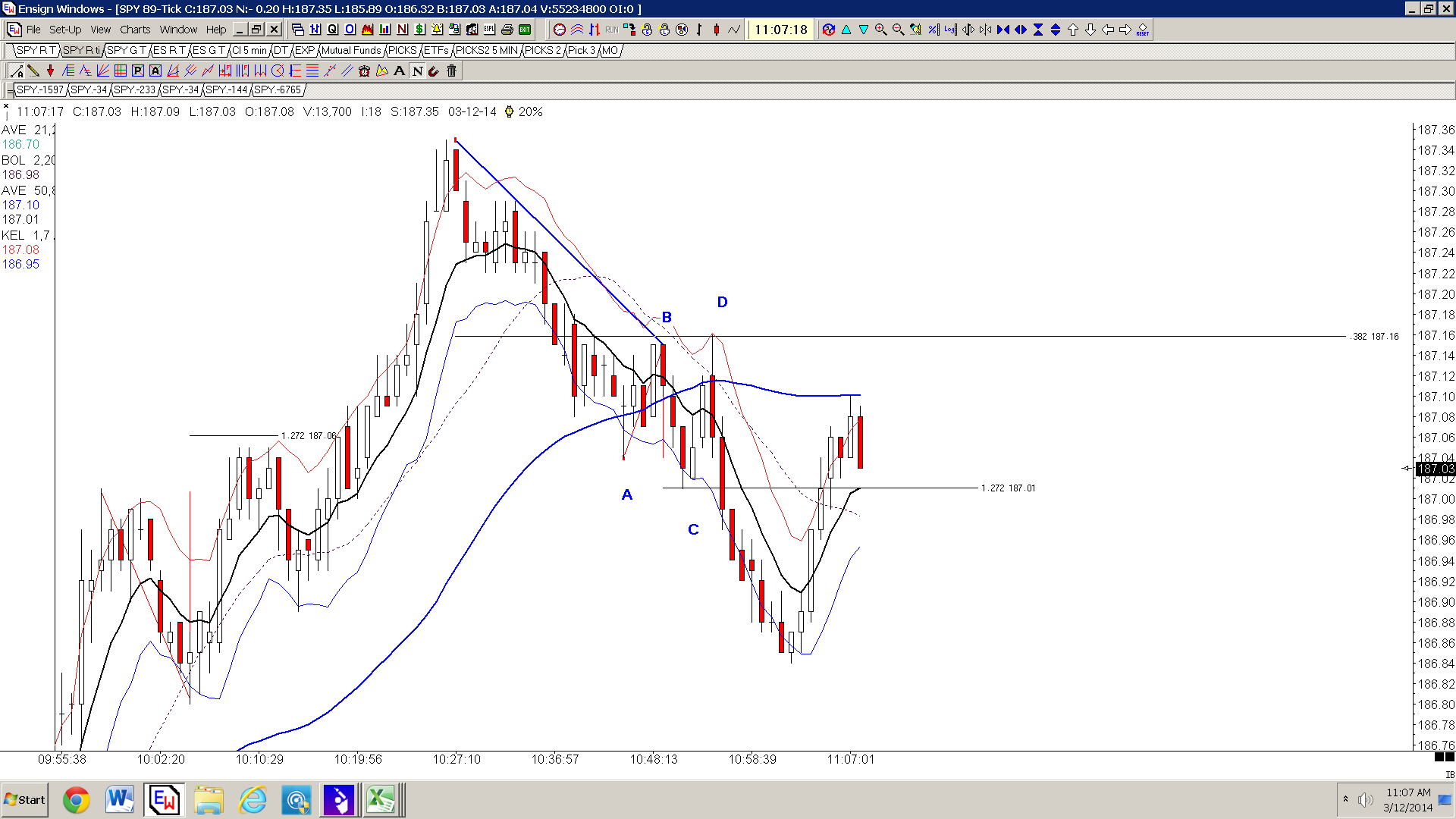Screen dimensions: 1456x819
Task: Open the Set-Up menu
Action: [x=65, y=30]
